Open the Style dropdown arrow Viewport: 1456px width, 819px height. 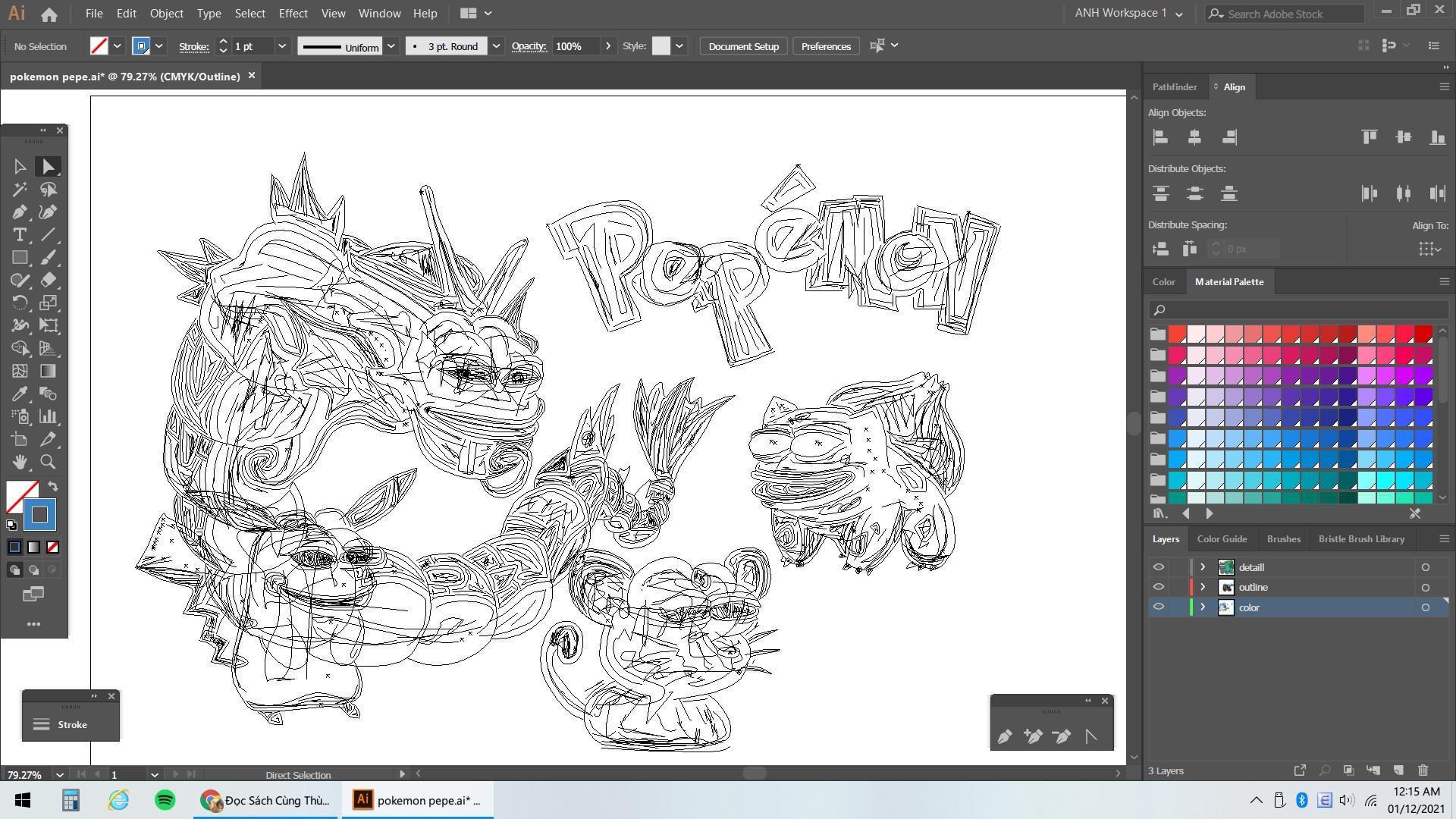[x=679, y=46]
